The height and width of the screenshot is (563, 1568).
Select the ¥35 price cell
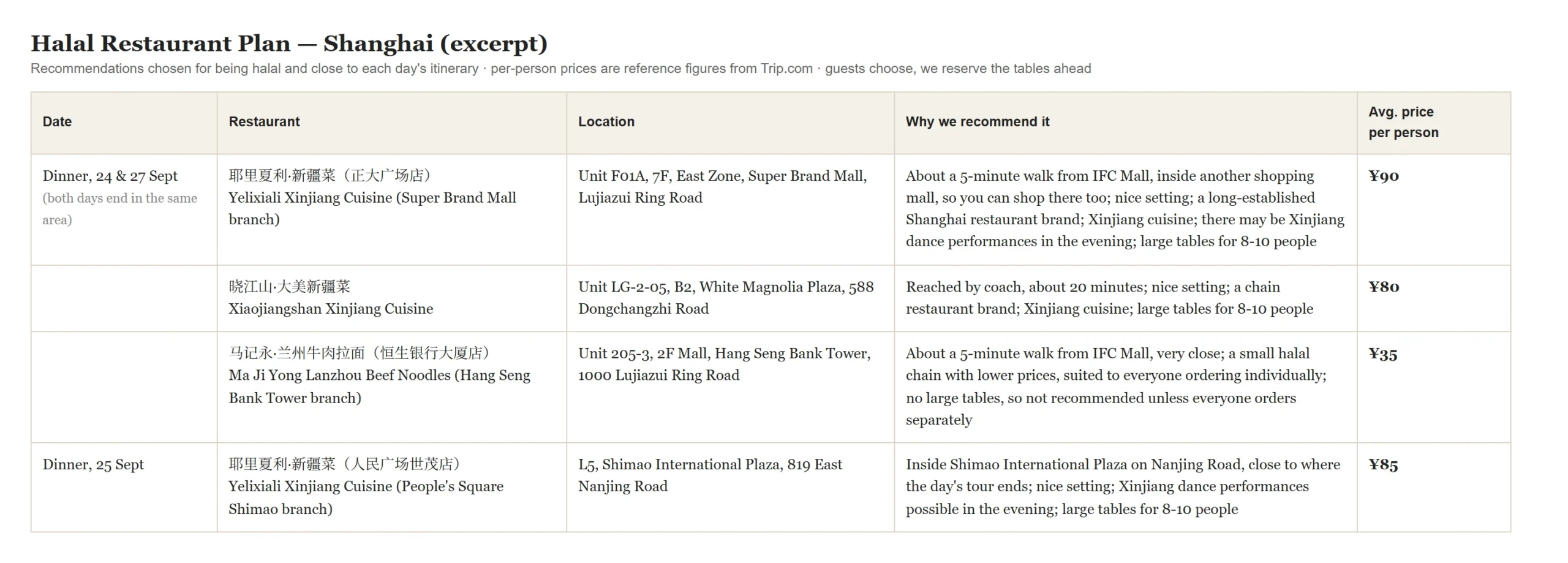click(x=1433, y=387)
